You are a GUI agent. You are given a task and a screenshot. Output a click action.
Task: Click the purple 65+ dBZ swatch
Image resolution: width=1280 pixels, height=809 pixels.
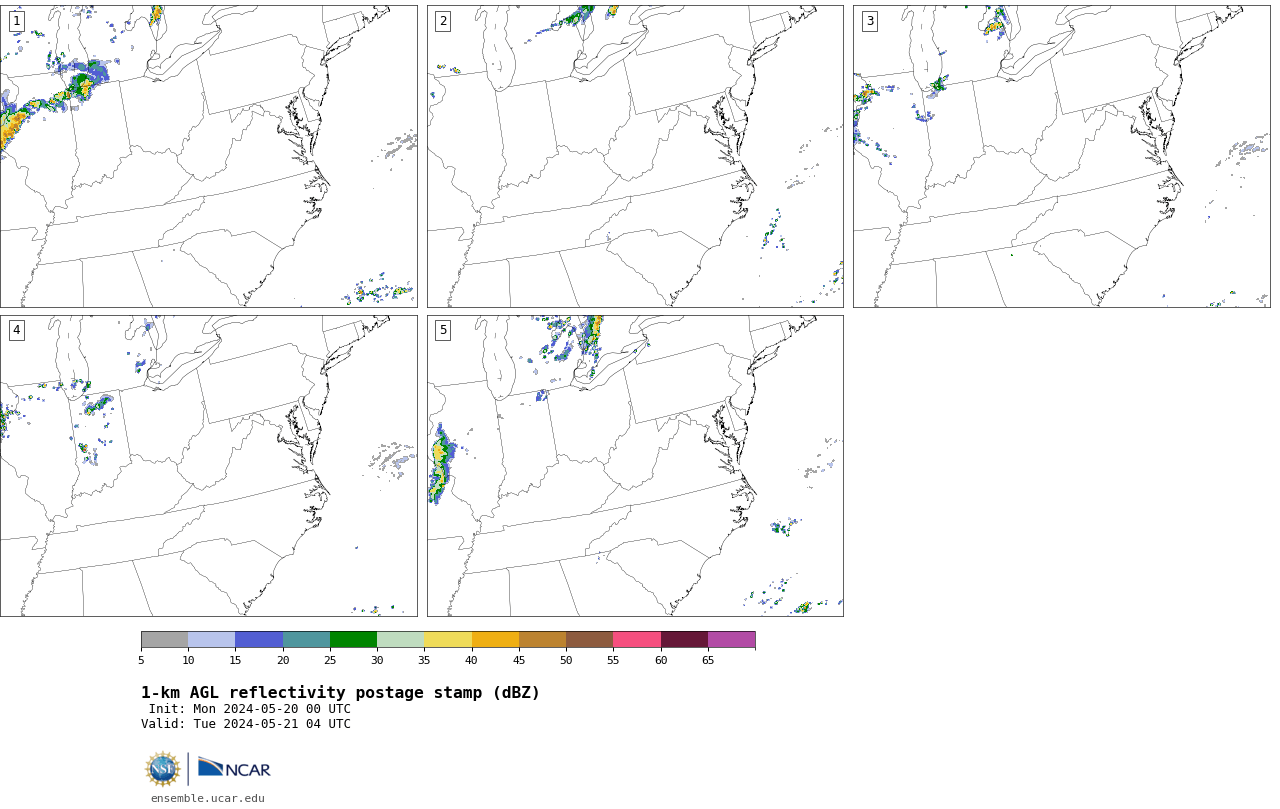click(731, 640)
